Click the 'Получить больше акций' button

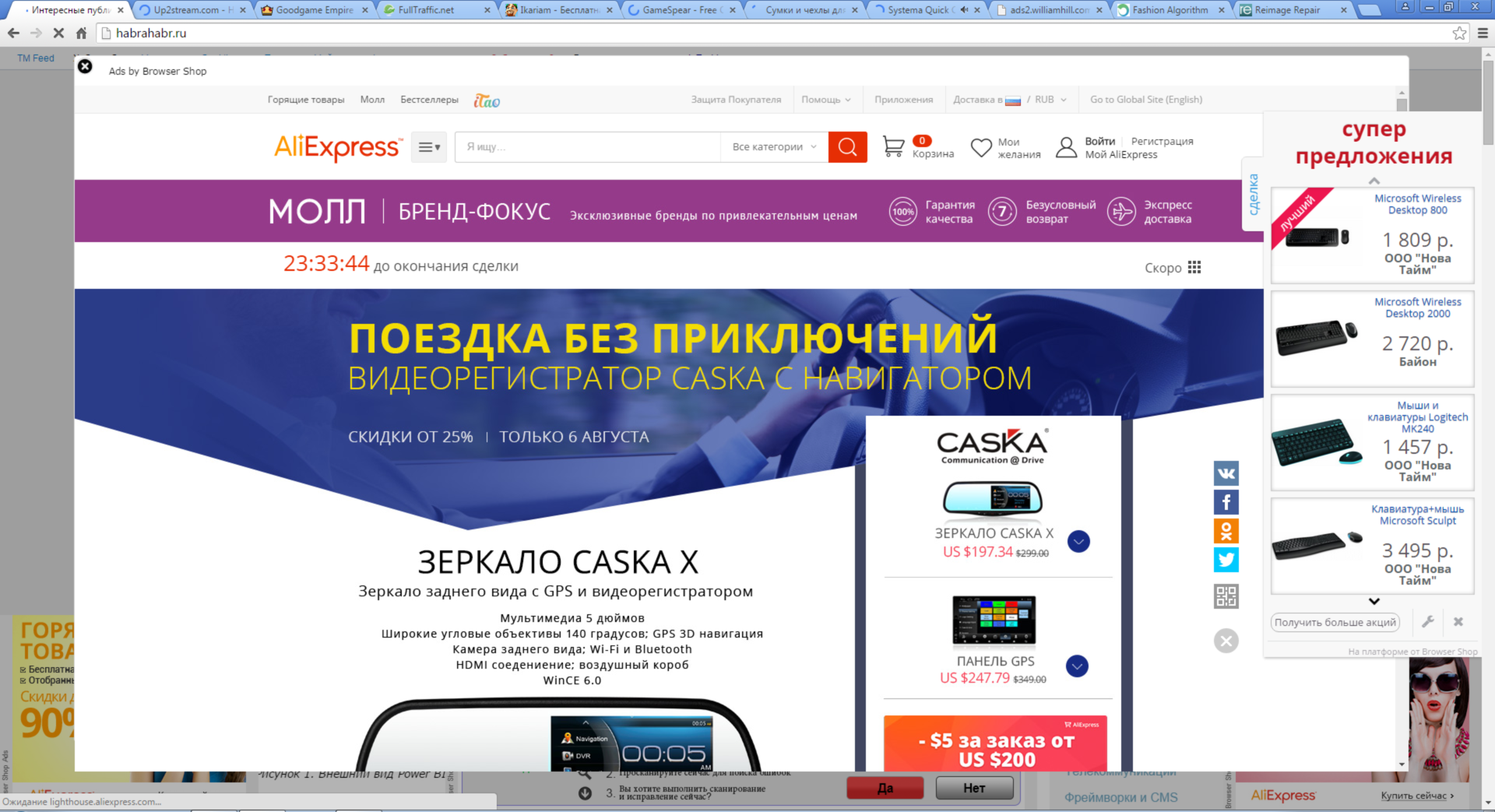(1335, 622)
